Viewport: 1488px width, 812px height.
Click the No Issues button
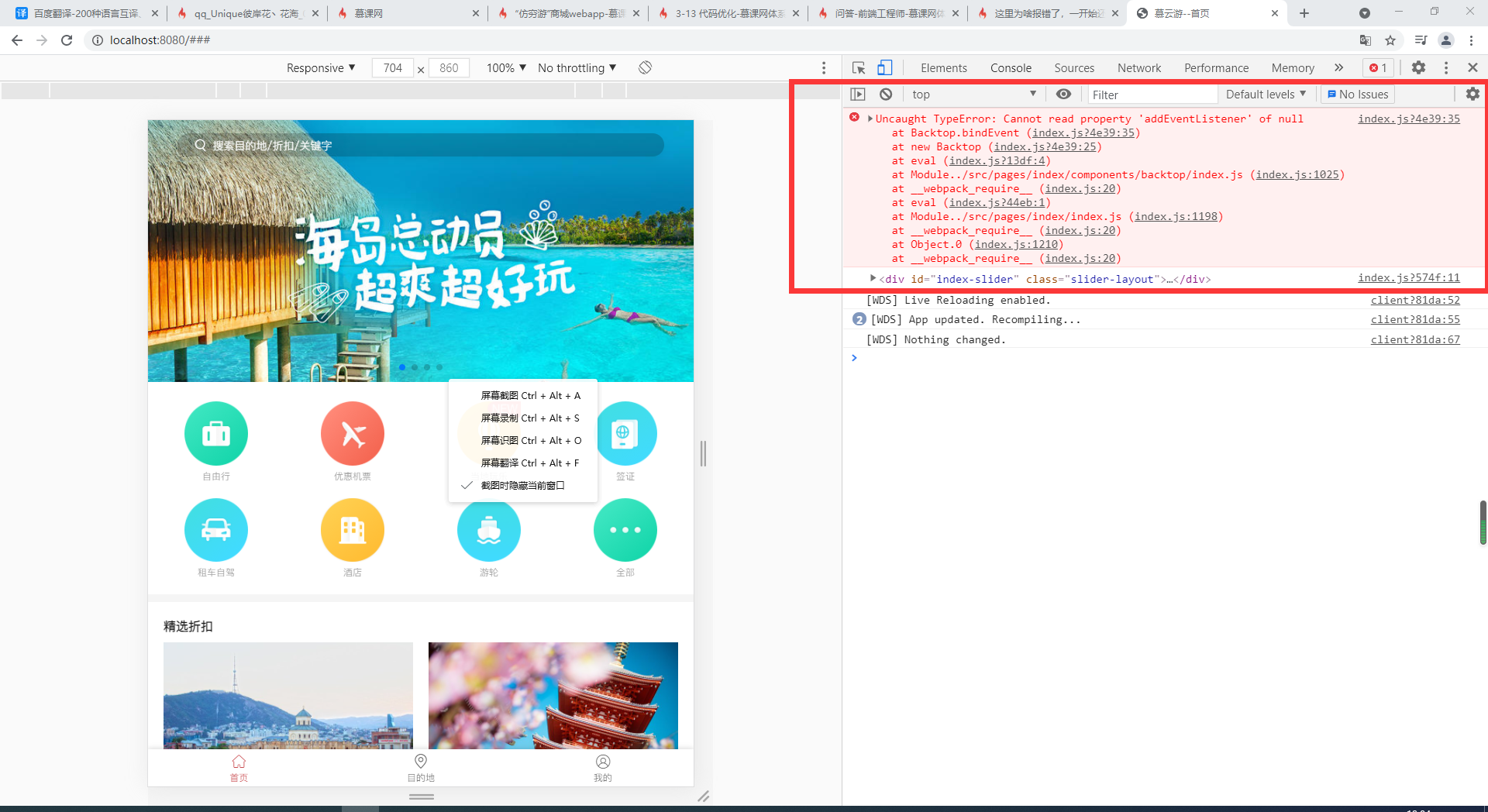[1358, 95]
